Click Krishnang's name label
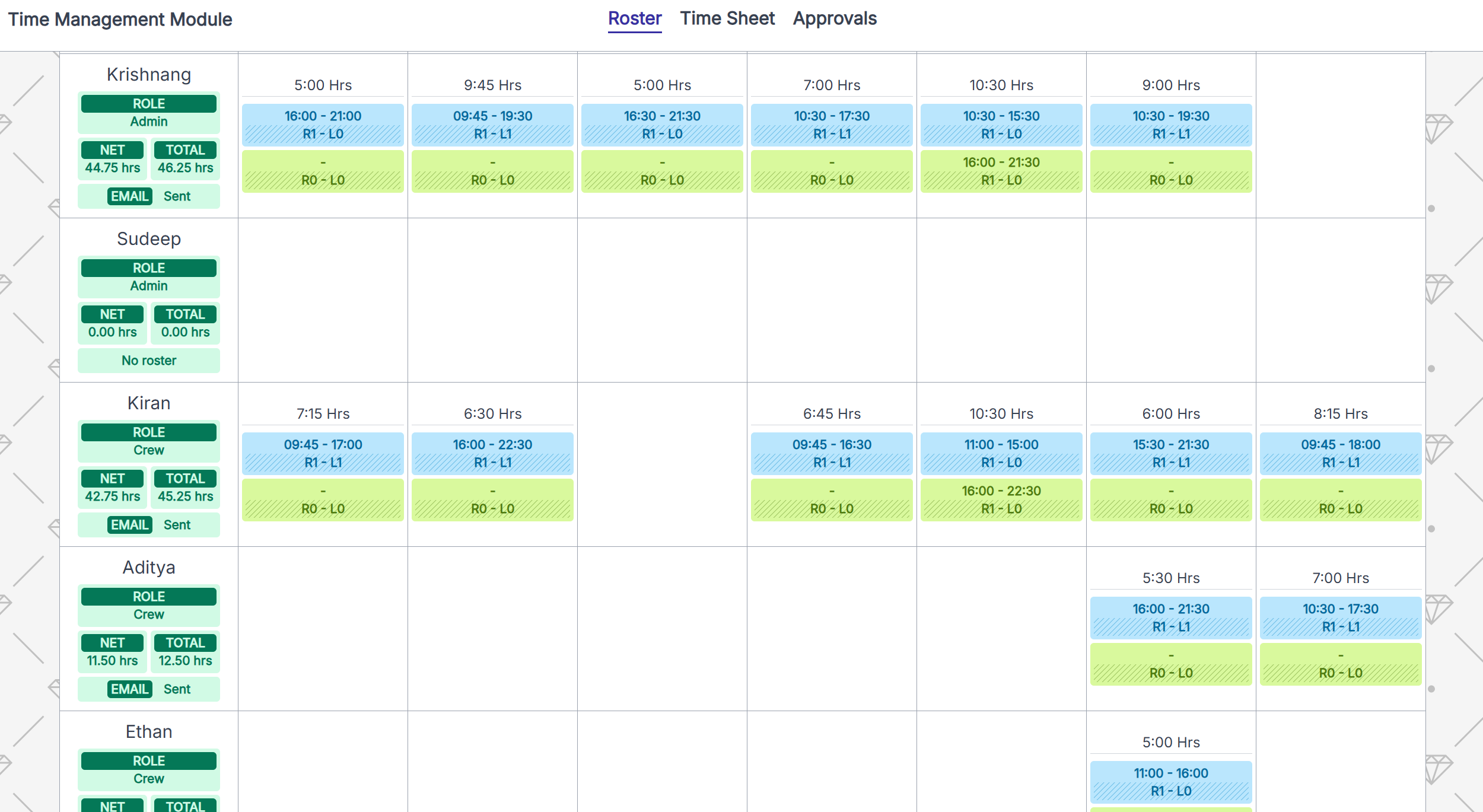1483x812 pixels. (148, 74)
